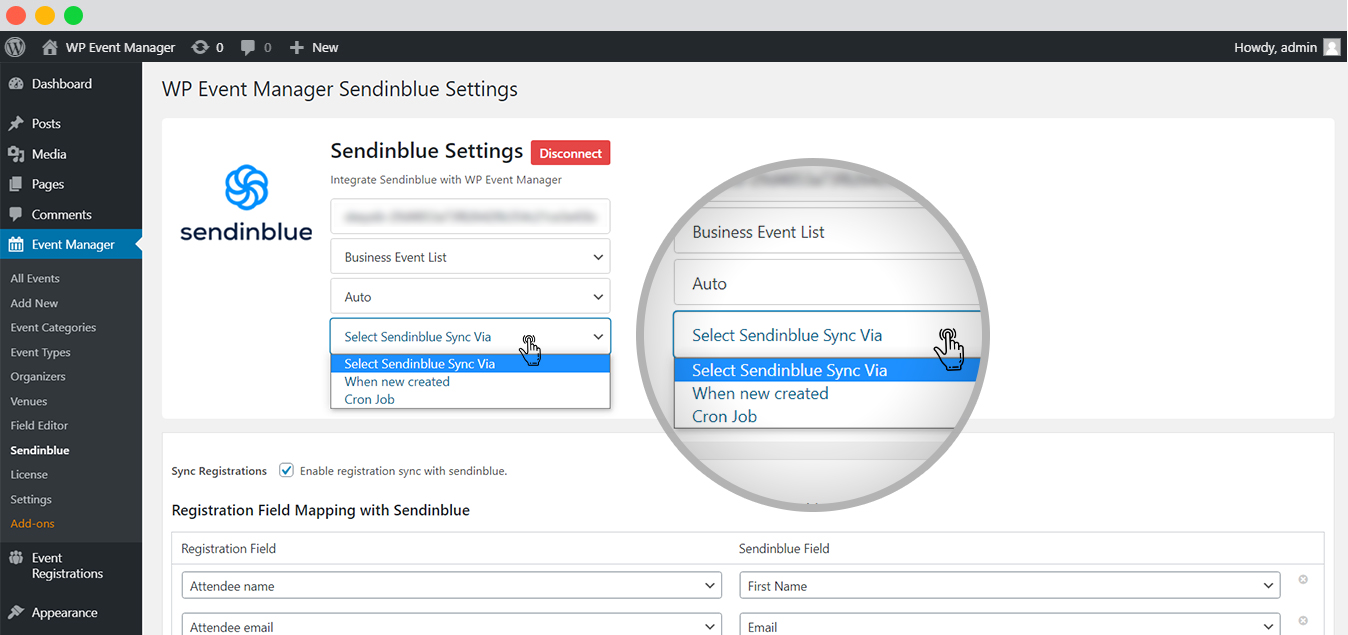
Task: Open Field Editor submenu
Action: click(39, 426)
